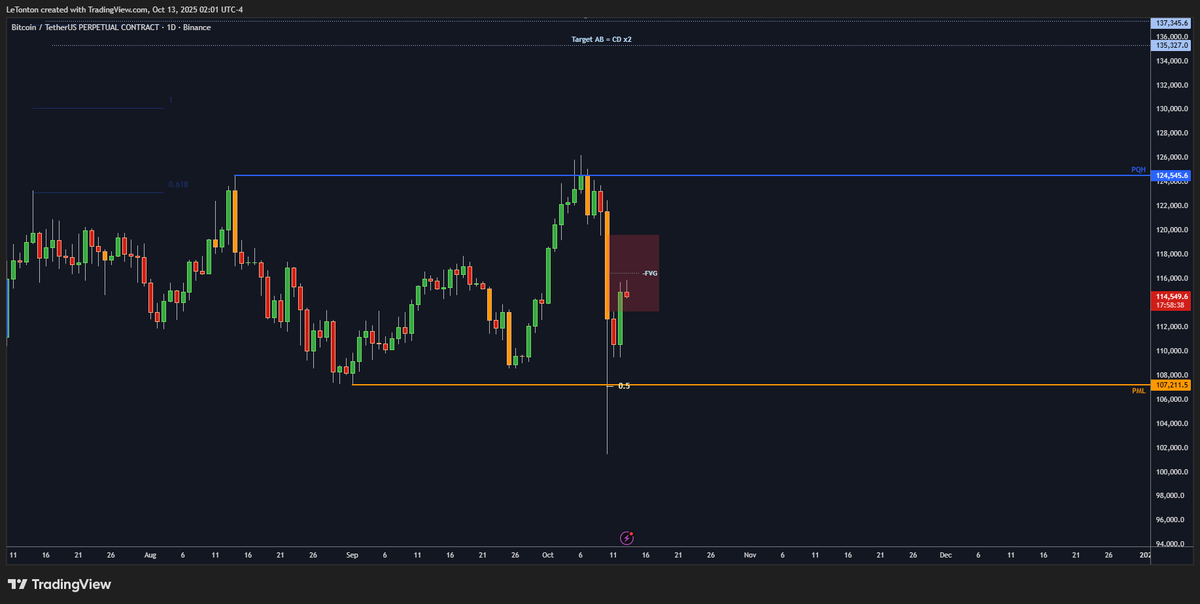Screen dimensions: 1200x604
Task: Click the orange 107,211.5 price tag
Action: point(1170,385)
